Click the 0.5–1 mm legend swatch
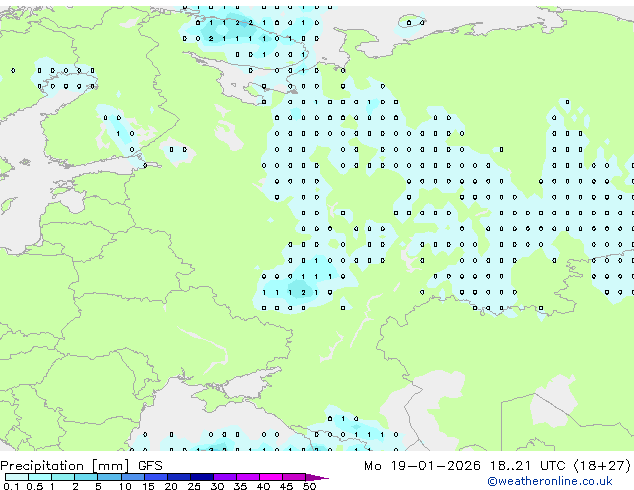Image resolution: width=634 pixels, height=490 pixels. tap(40, 477)
